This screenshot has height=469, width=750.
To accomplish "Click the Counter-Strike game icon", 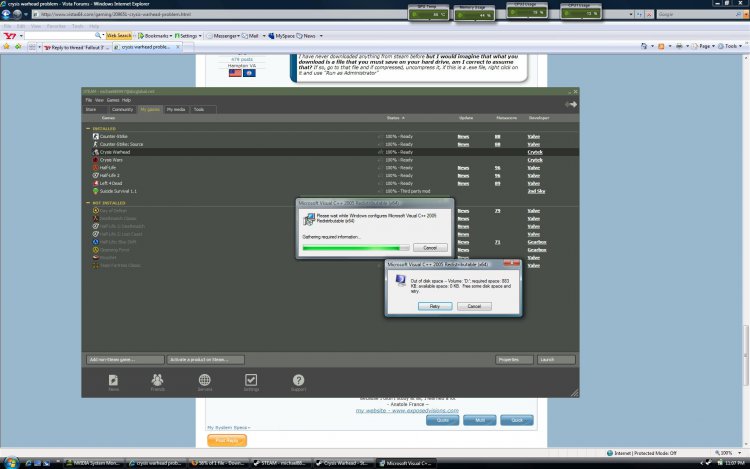I will (95, 136).
